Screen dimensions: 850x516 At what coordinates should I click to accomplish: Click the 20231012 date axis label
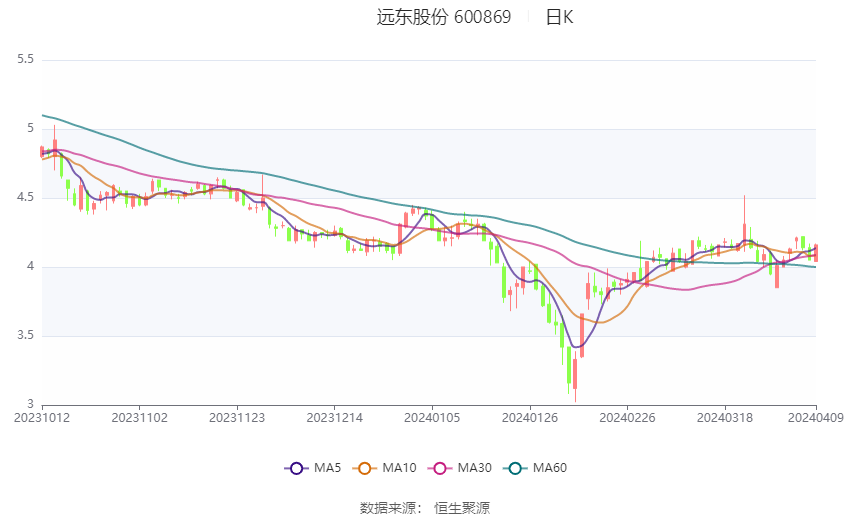pos(42,418)
